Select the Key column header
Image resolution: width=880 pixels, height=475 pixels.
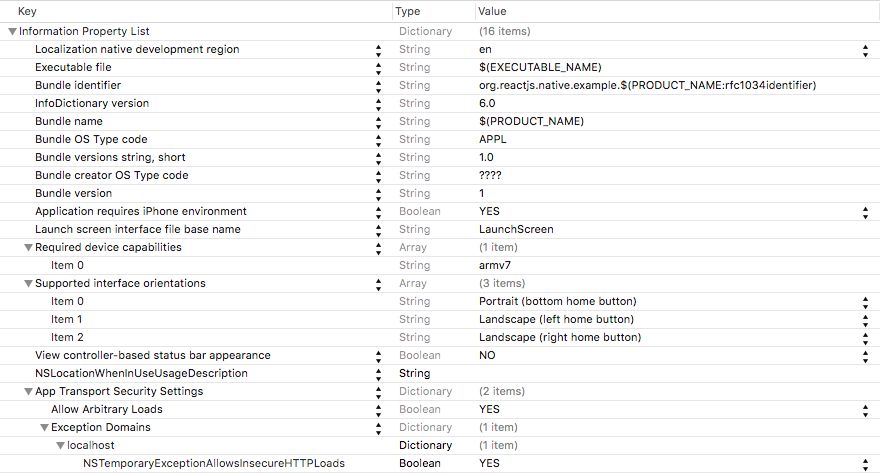point(196,11)
